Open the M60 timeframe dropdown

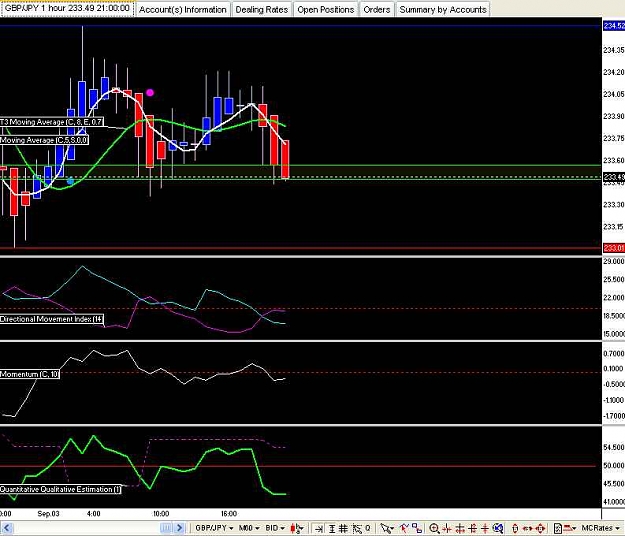(249, 528)
